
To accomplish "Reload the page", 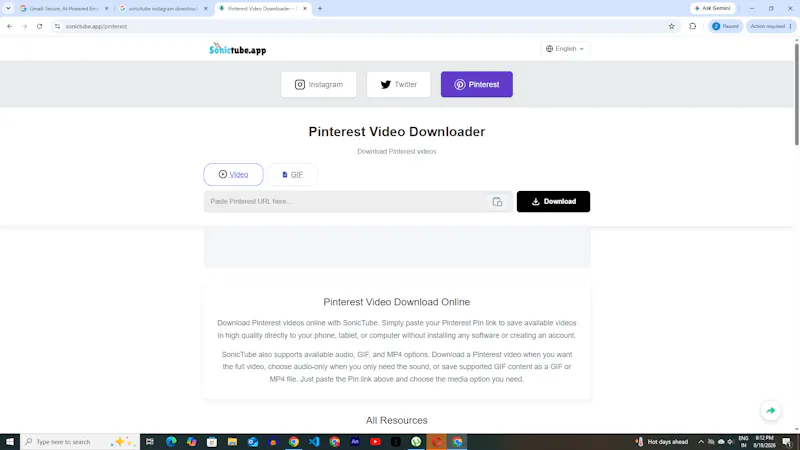I will 39,26.
